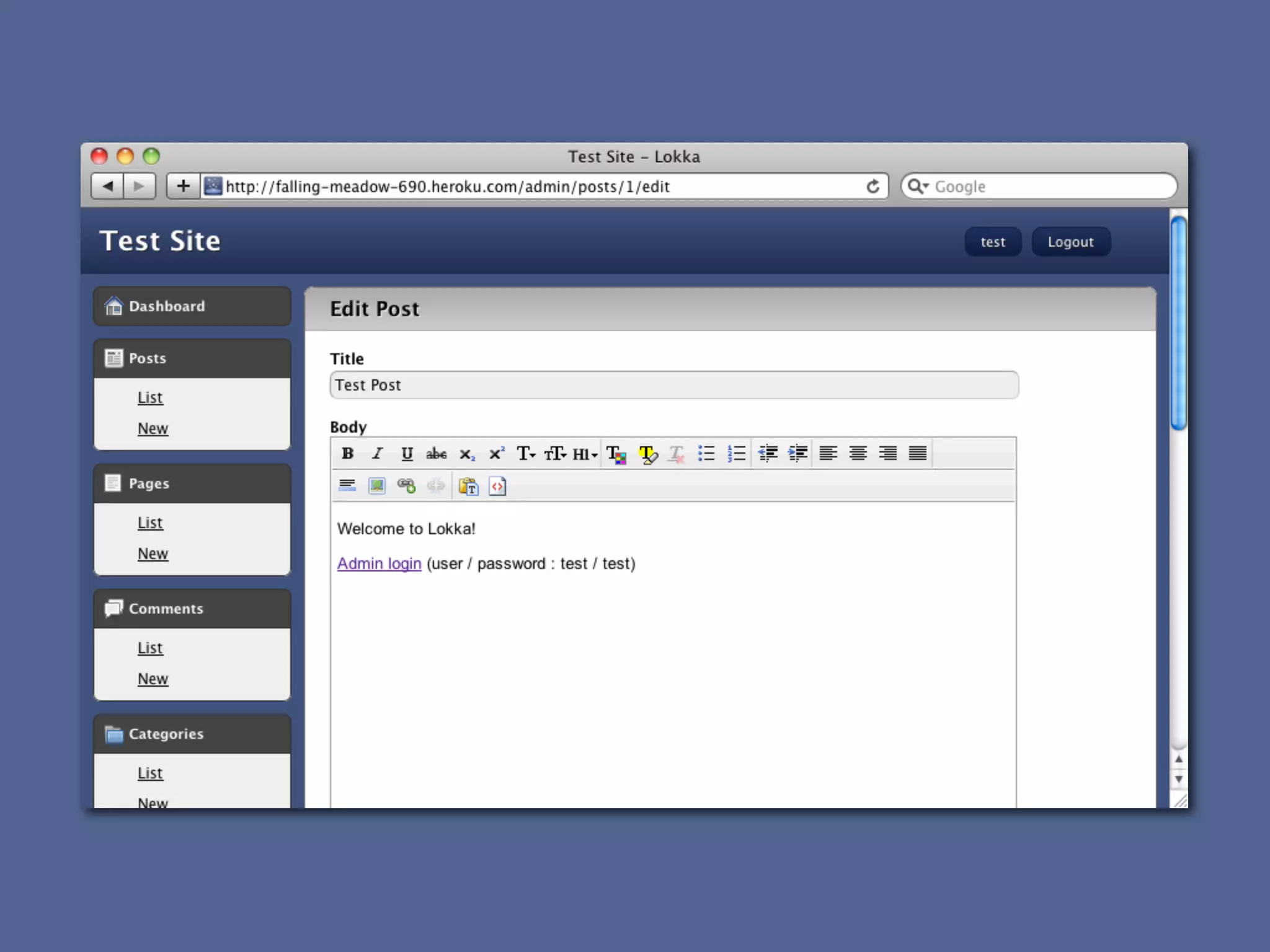Insert image into post body

377,486
